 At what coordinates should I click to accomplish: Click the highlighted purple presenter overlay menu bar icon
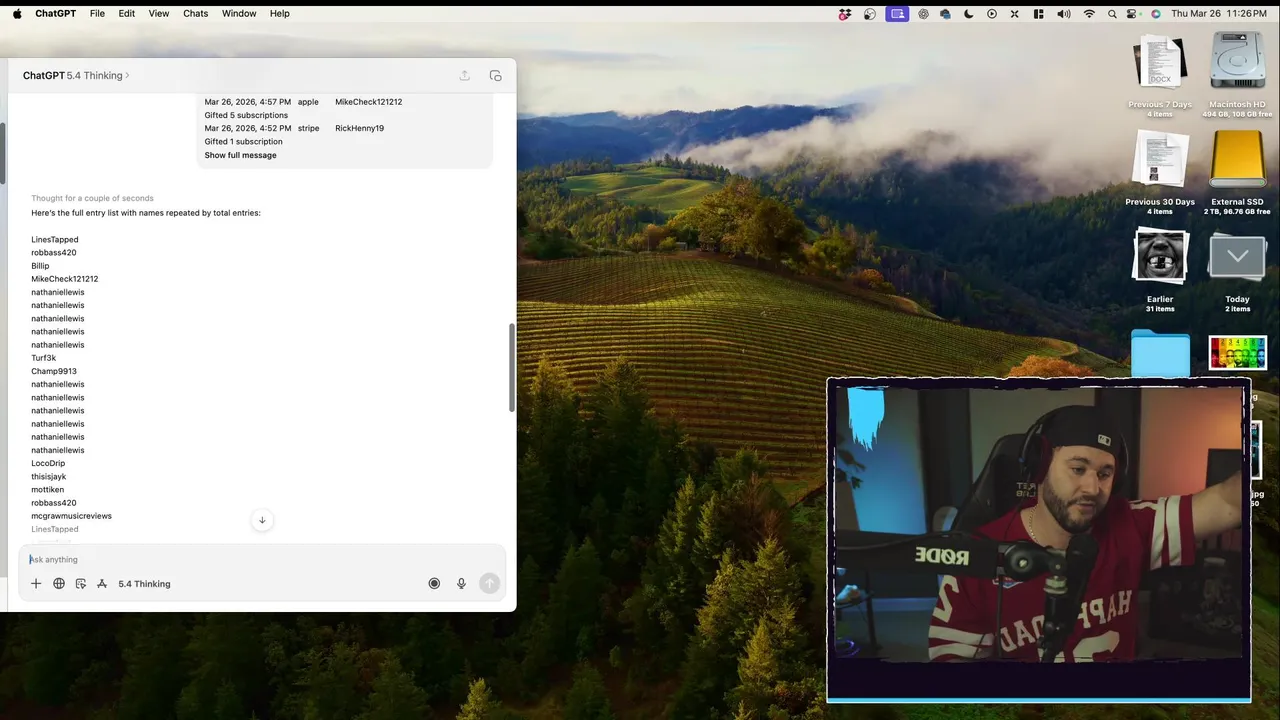coord(897,14)
